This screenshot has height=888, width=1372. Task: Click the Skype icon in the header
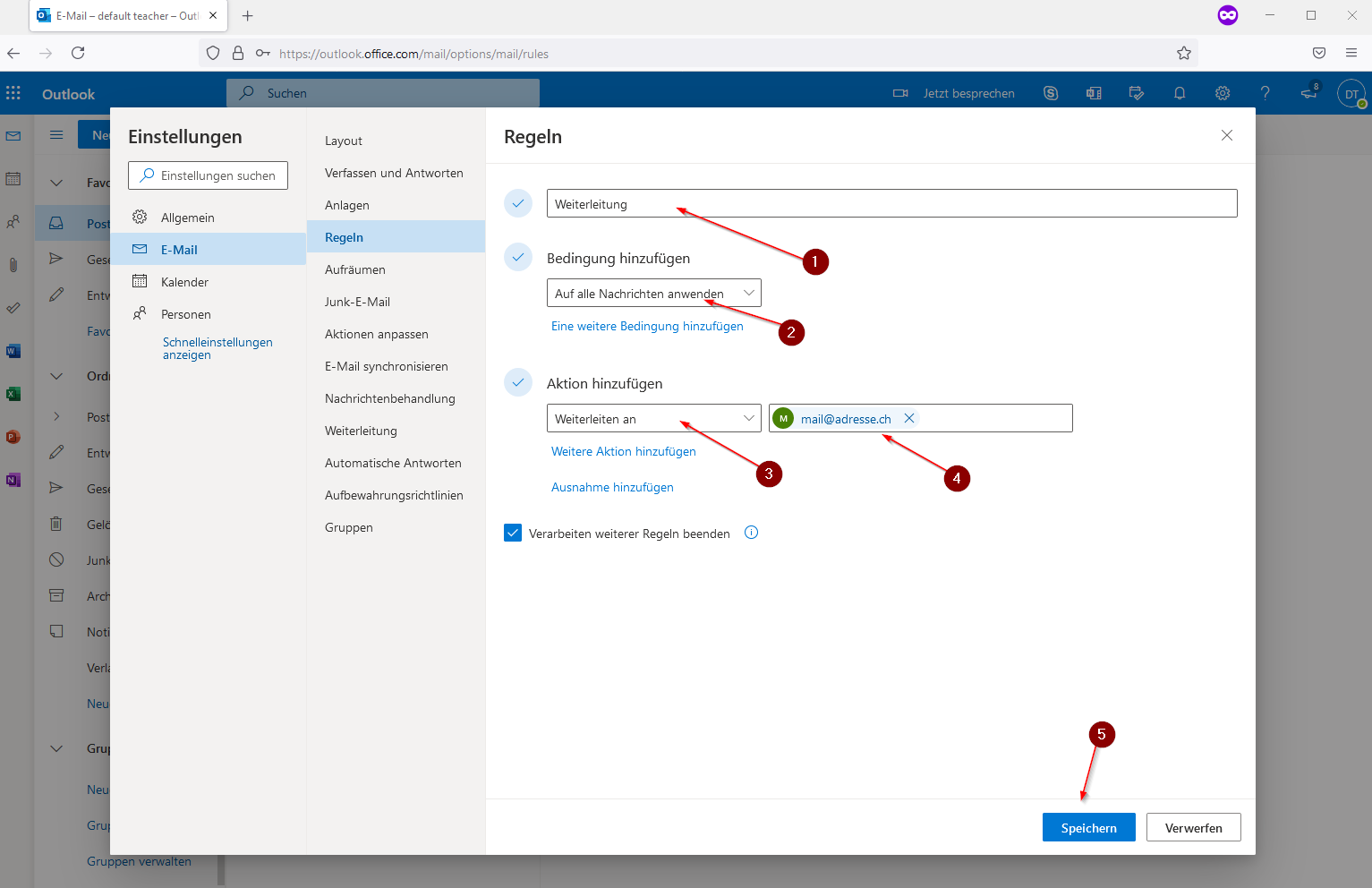[x=1051, y=93]
